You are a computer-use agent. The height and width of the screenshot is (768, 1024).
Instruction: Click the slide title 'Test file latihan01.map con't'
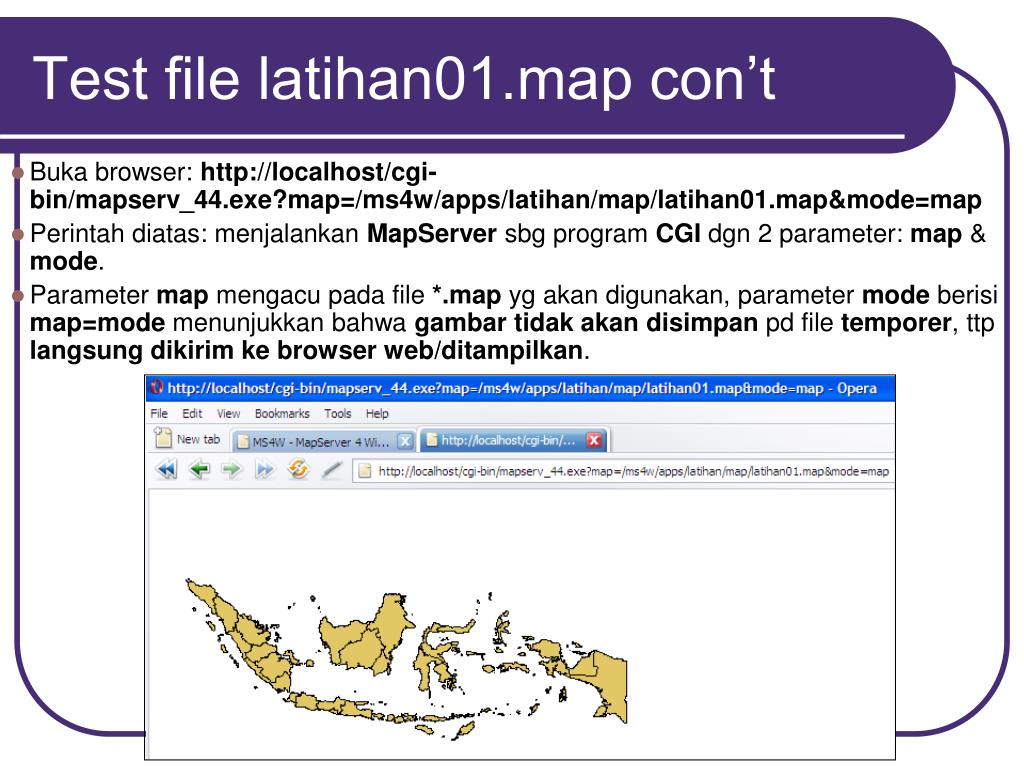click(x=404, y=79)
